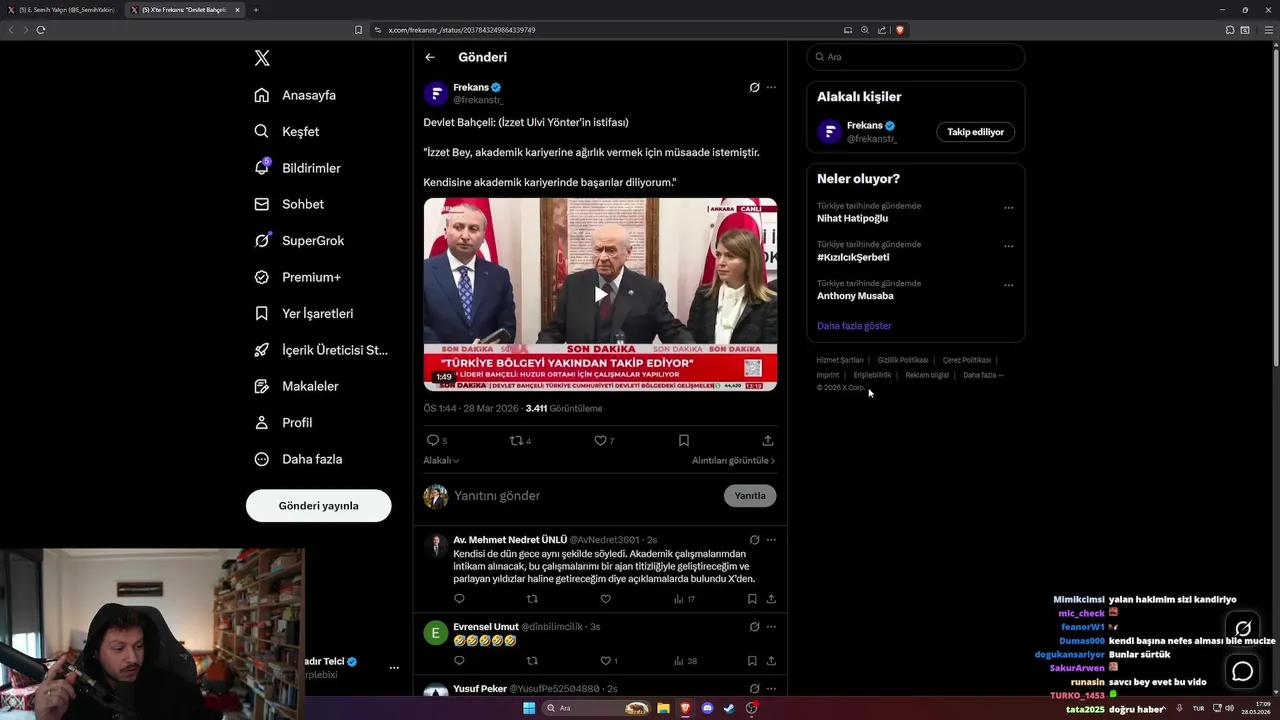Open Alıntıları görüntüle link
The width and height of the screenshot is (1280, 720).
point(733,461)
